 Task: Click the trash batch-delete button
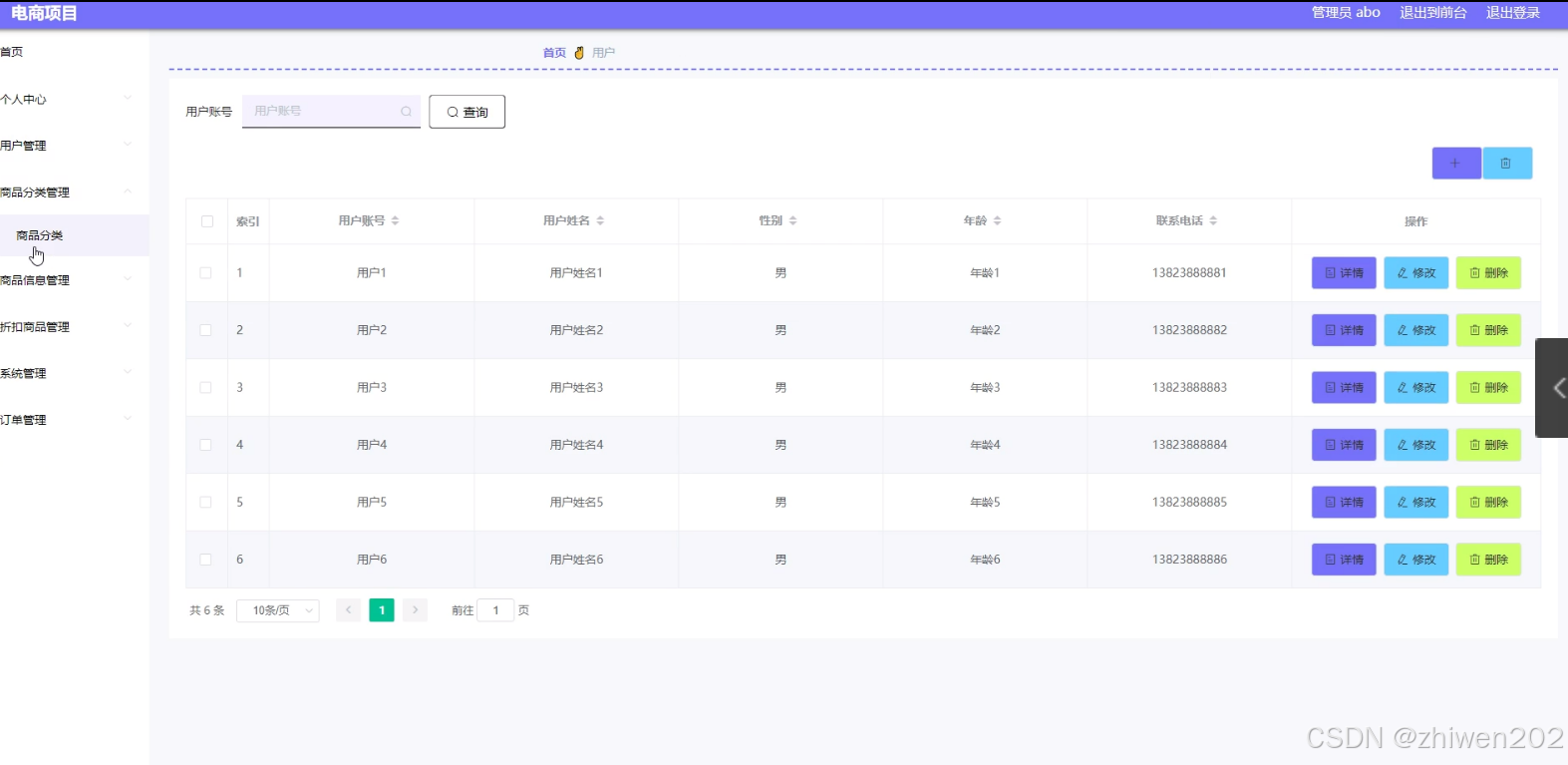[x=1506, y=164]
